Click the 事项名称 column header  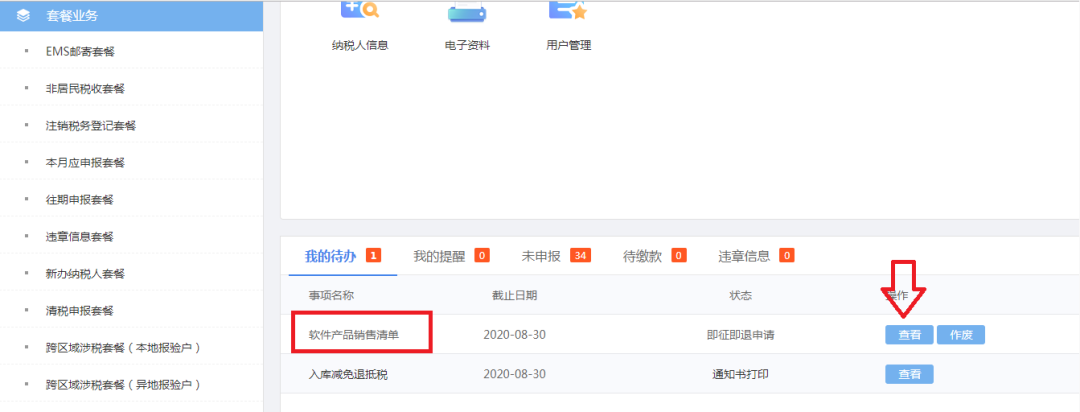[331, 296]
